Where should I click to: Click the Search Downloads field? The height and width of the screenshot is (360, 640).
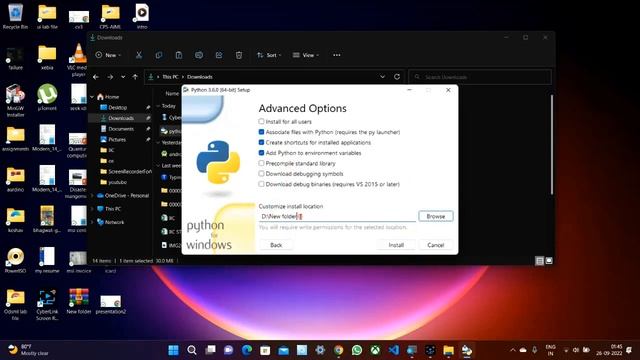480,77
